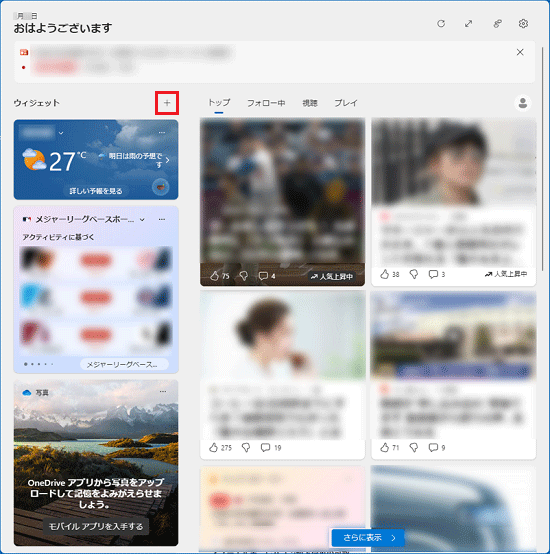Open 写真 widget more options menu
Image resolution: width=550 pixels, height=554 pixels.
coord(162,391)
